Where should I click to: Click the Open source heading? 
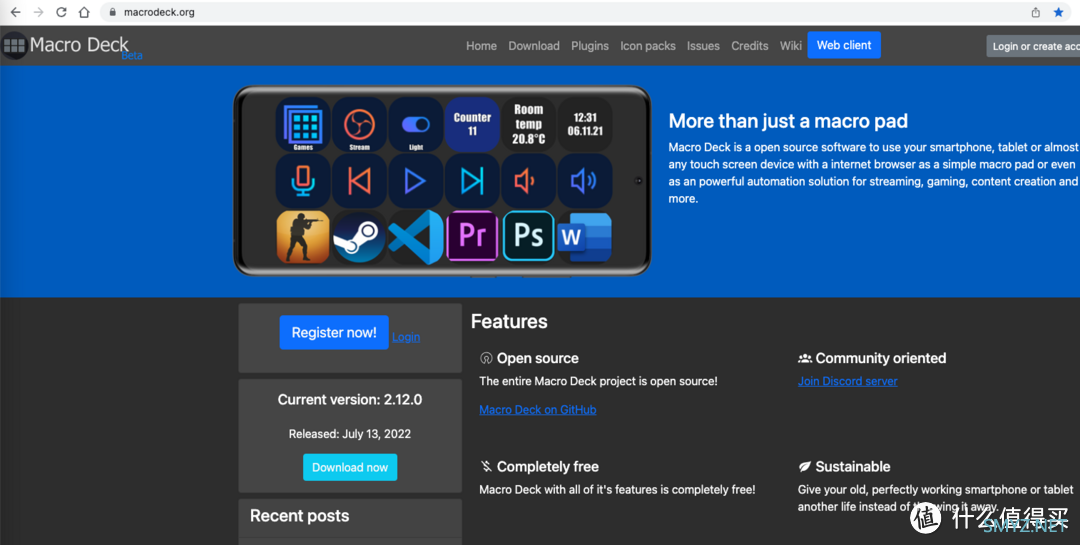(x=537, y=358)
